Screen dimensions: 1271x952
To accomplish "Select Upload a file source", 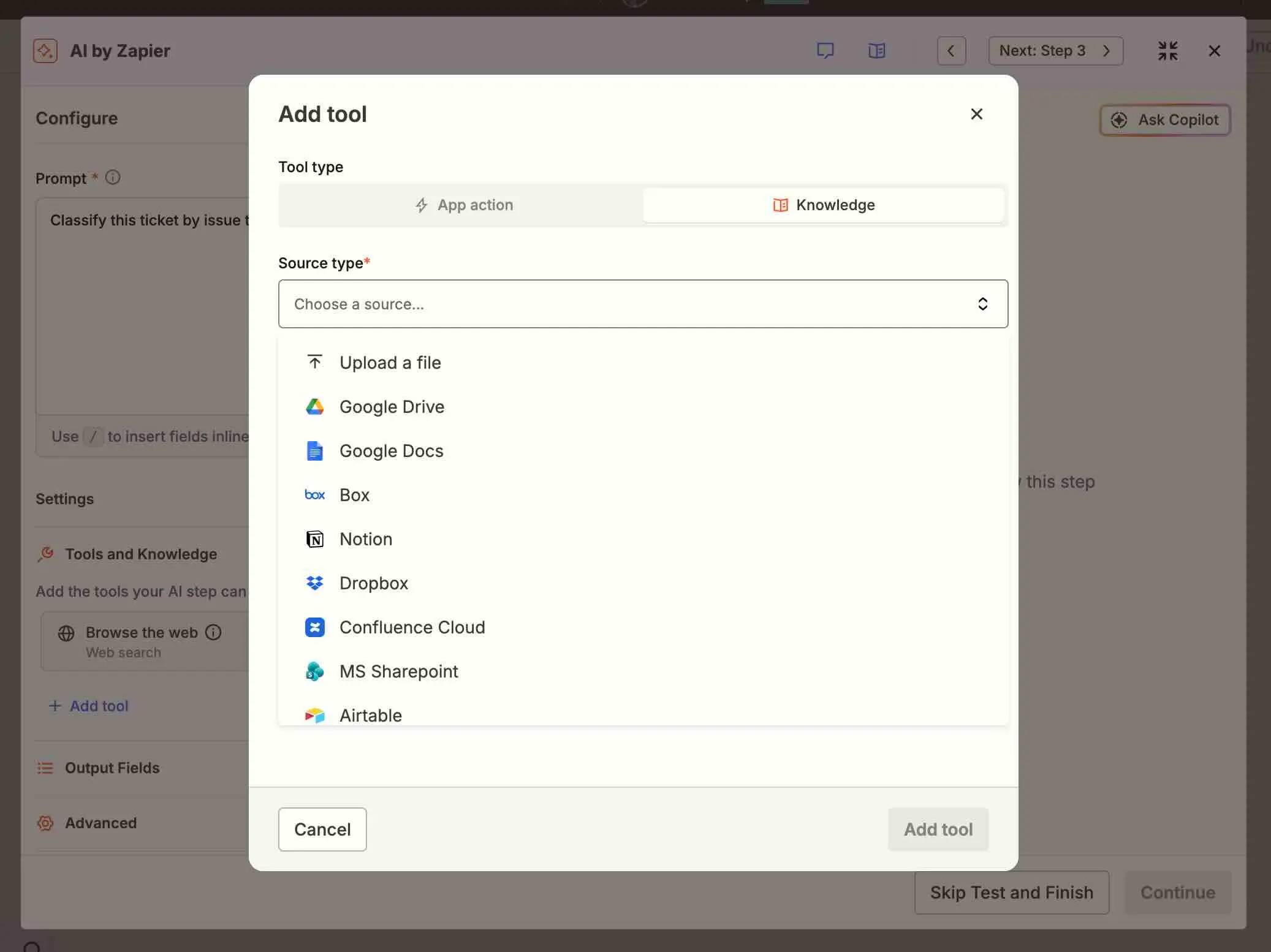I will 643,363.
